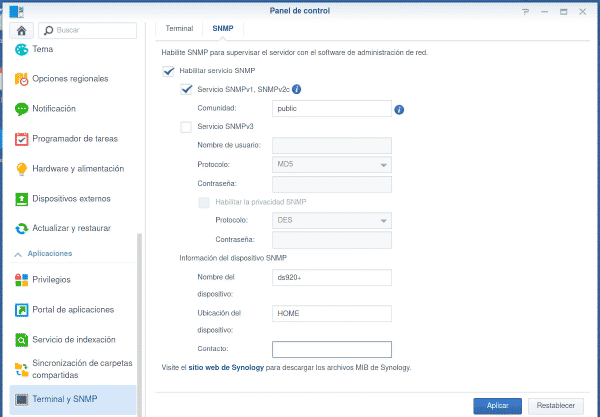Screen dimensions: 600x417
Task: Select Opciones regionales label
Action: click(70, 79)
